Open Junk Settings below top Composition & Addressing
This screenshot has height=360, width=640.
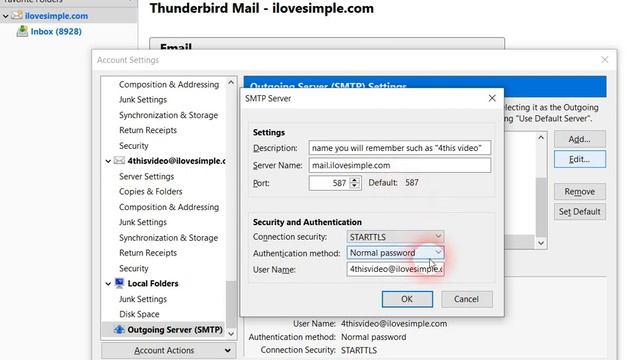tap(143, 100)
